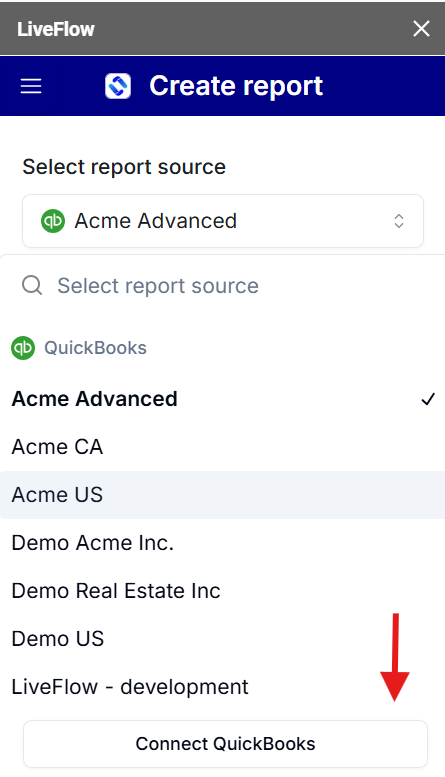The height and width of the screenshot is (777, 445).
Task: Open the hamburger menu icon
Action: pyautogui.click(x=31, y=86)
